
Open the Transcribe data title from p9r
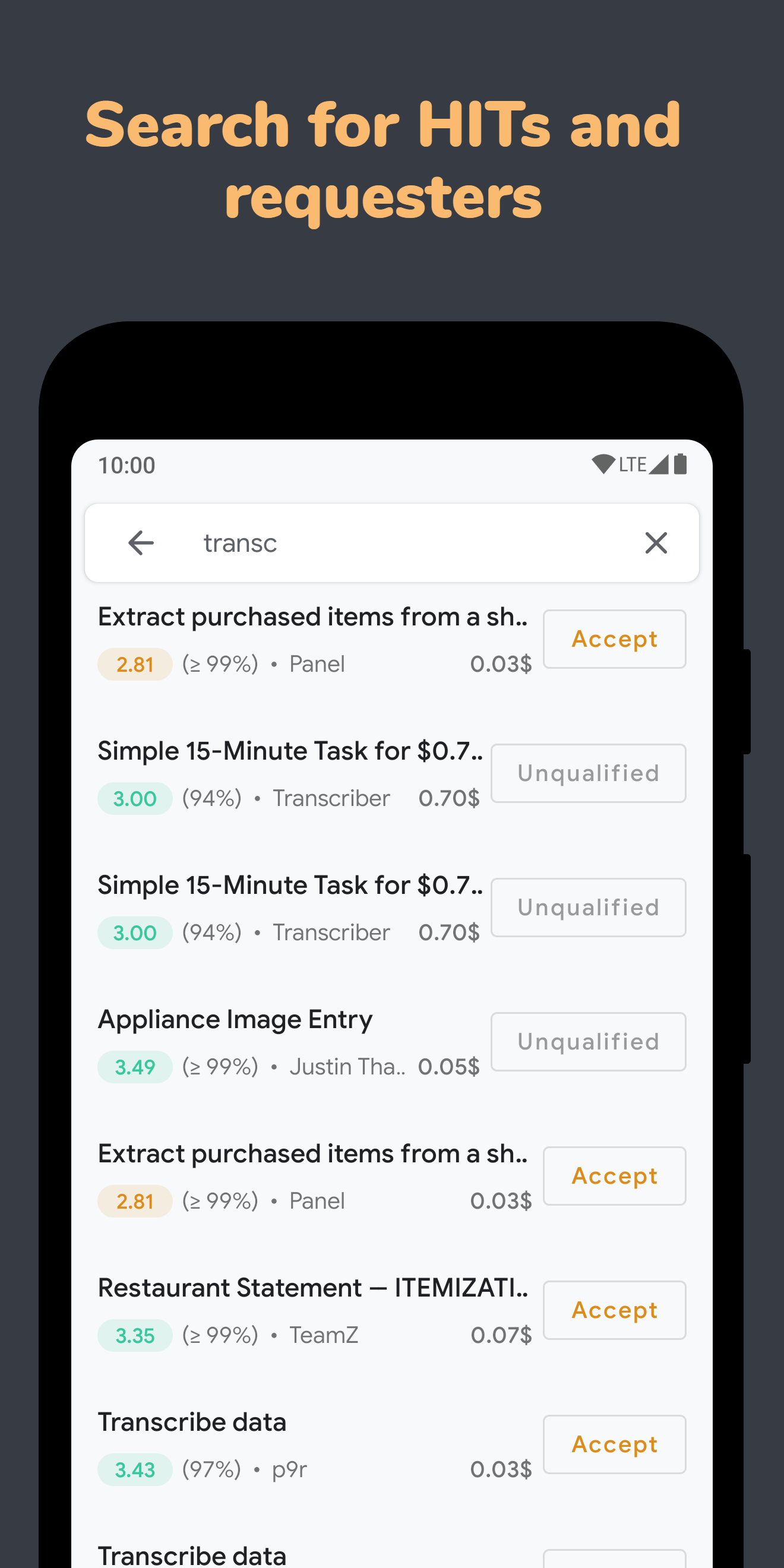192,1422
